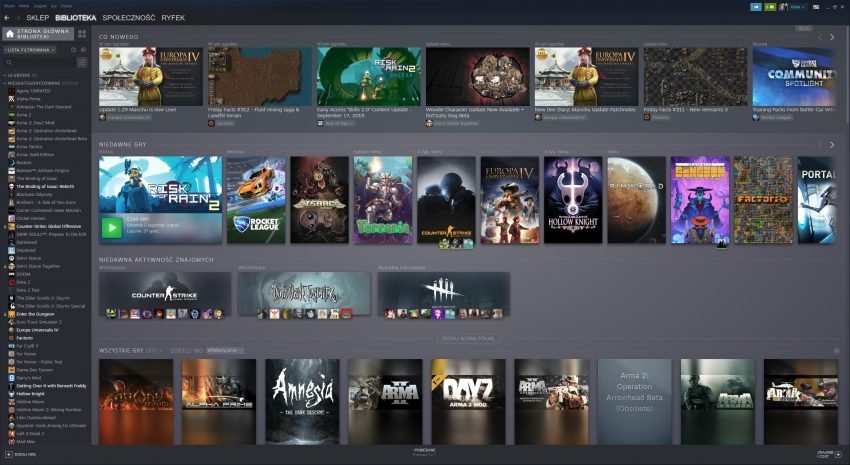This screenshot has height=465, width=850.
Task: Open Counter-Strike friends activity card
Action: (x=165, y=295)
